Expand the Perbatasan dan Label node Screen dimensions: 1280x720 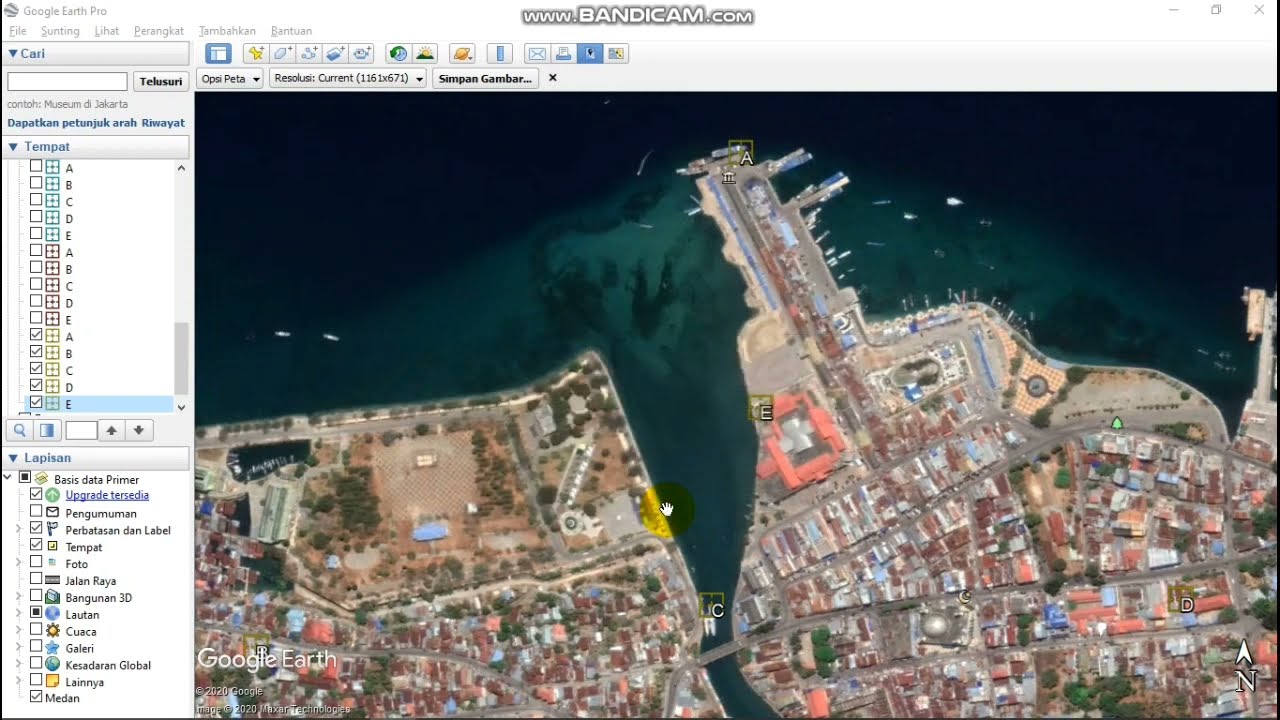click(x=18, y=529)
